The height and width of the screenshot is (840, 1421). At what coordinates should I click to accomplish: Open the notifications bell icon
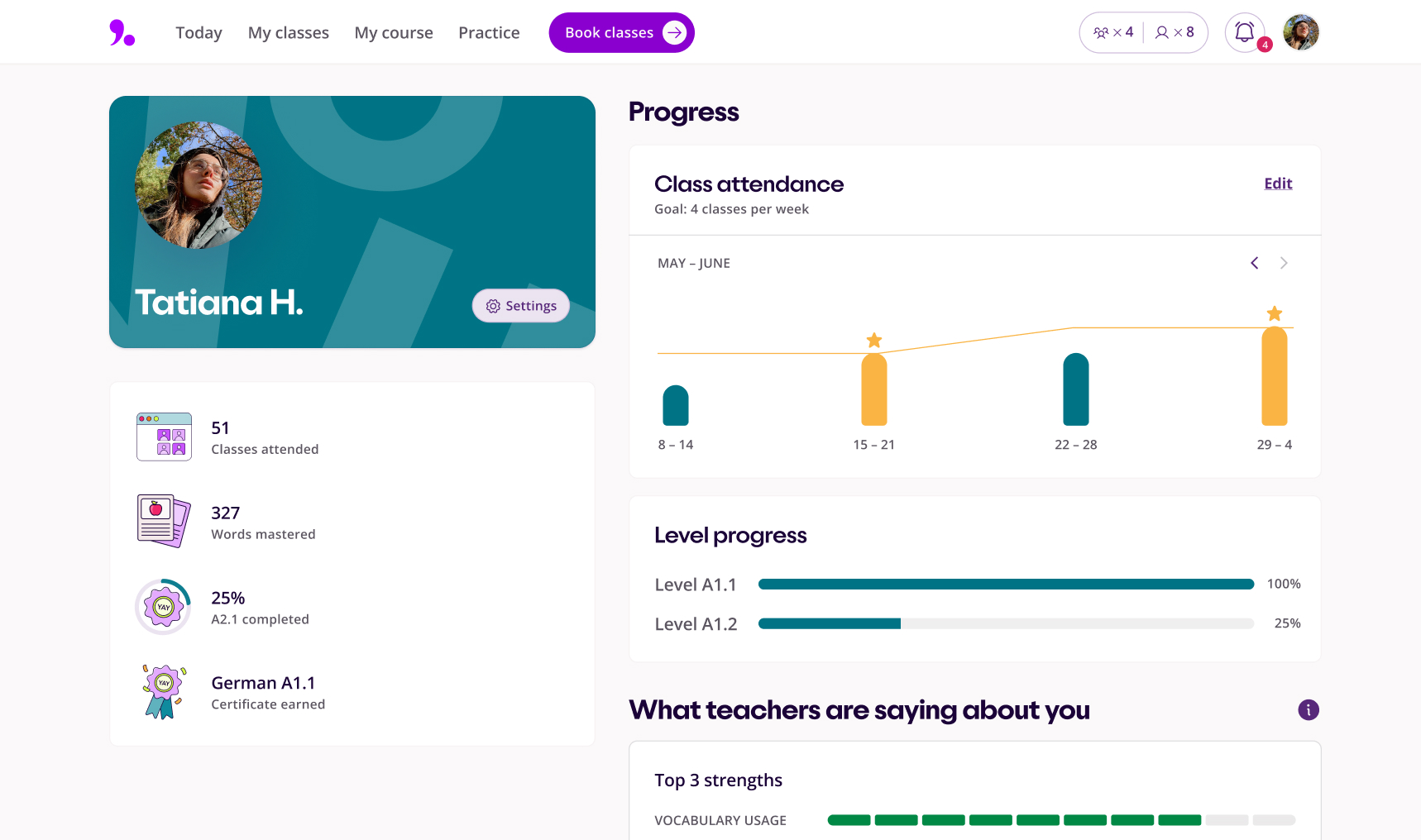1244,33
